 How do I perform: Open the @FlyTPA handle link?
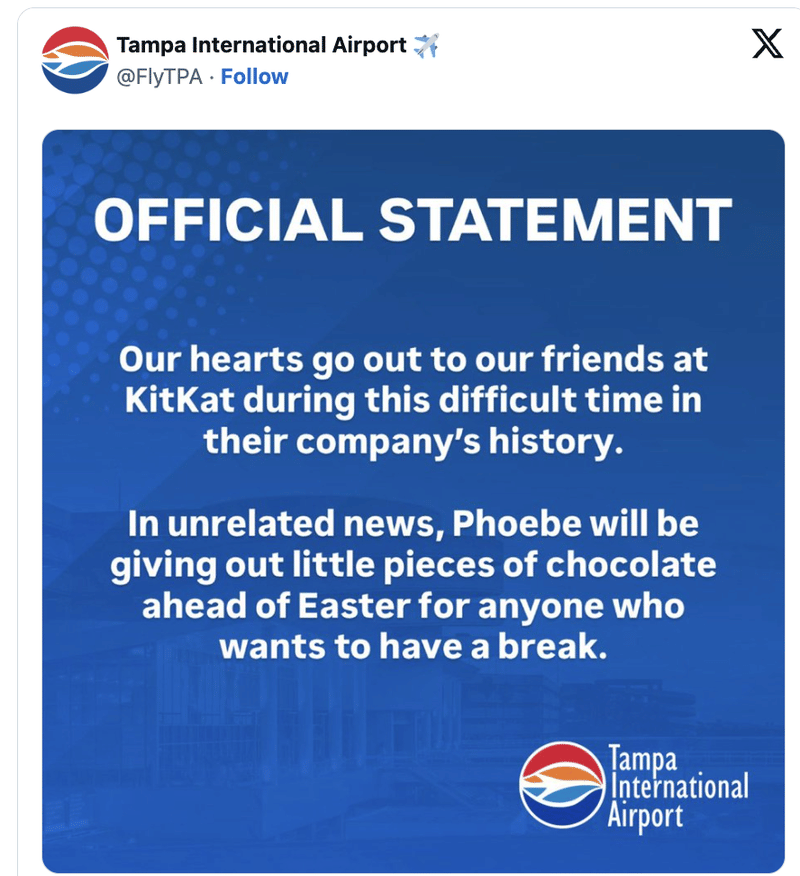[x=162, y=77]
